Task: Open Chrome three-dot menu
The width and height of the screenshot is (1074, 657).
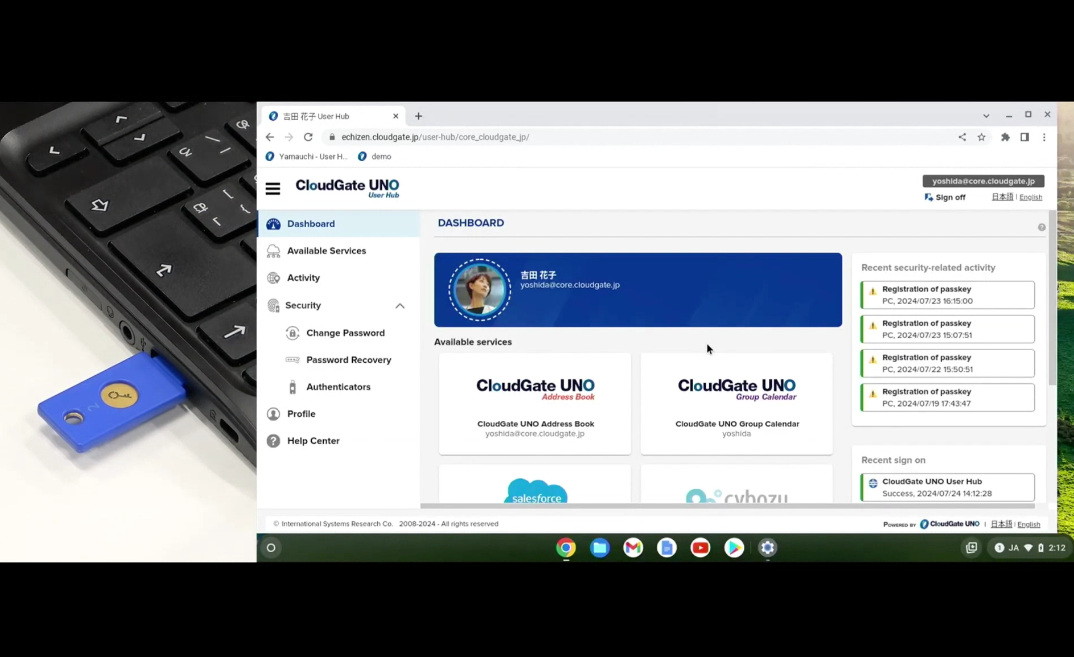Action: pyautogui.click(x=1044, y=137)
